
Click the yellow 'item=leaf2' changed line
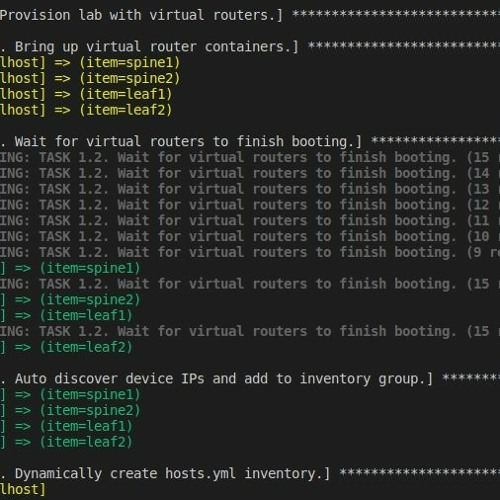[x=86, y=110]
